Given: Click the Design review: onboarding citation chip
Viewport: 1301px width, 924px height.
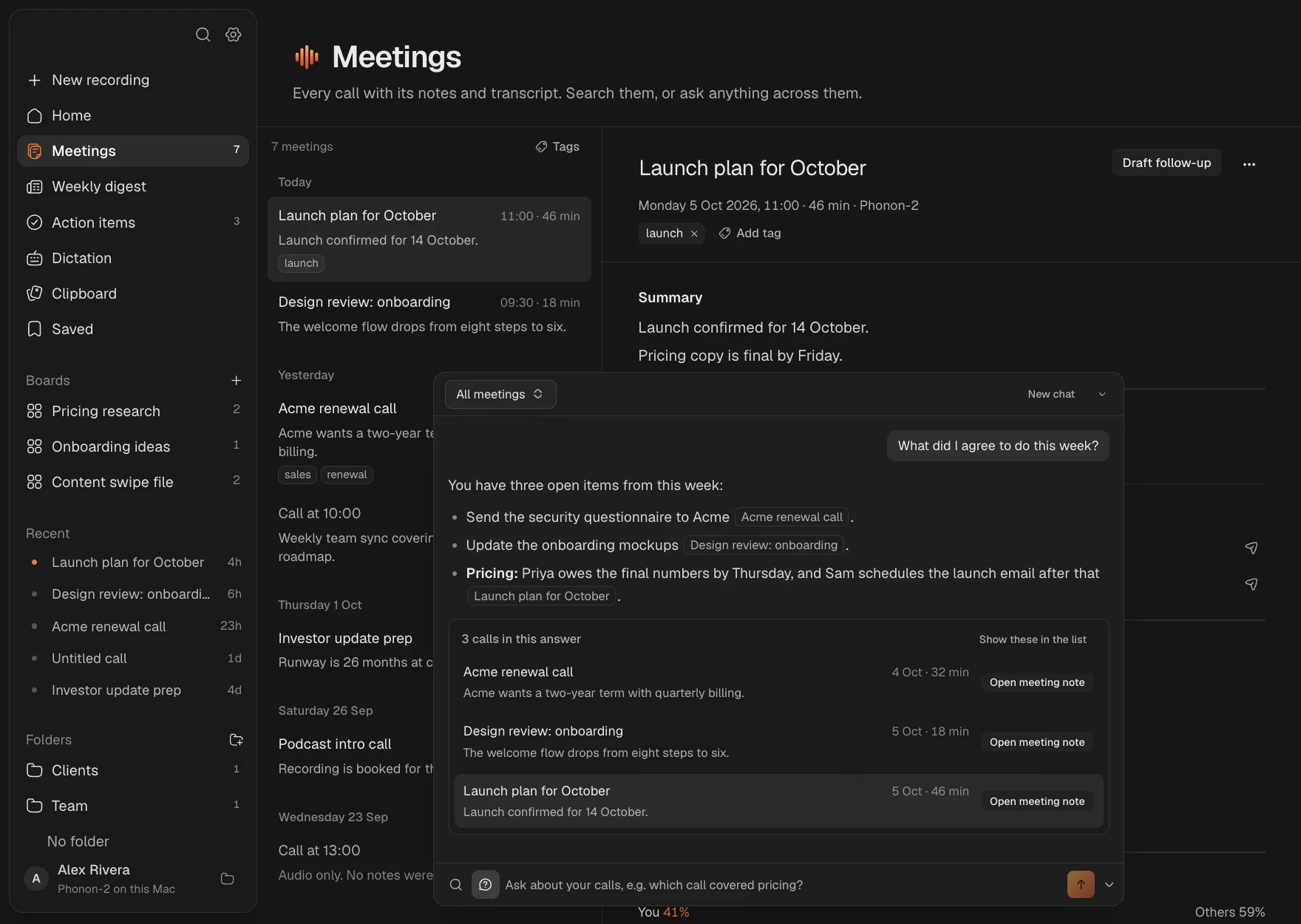Looking at the screenshot, I should pyautogui.click(x=764, y=546).
